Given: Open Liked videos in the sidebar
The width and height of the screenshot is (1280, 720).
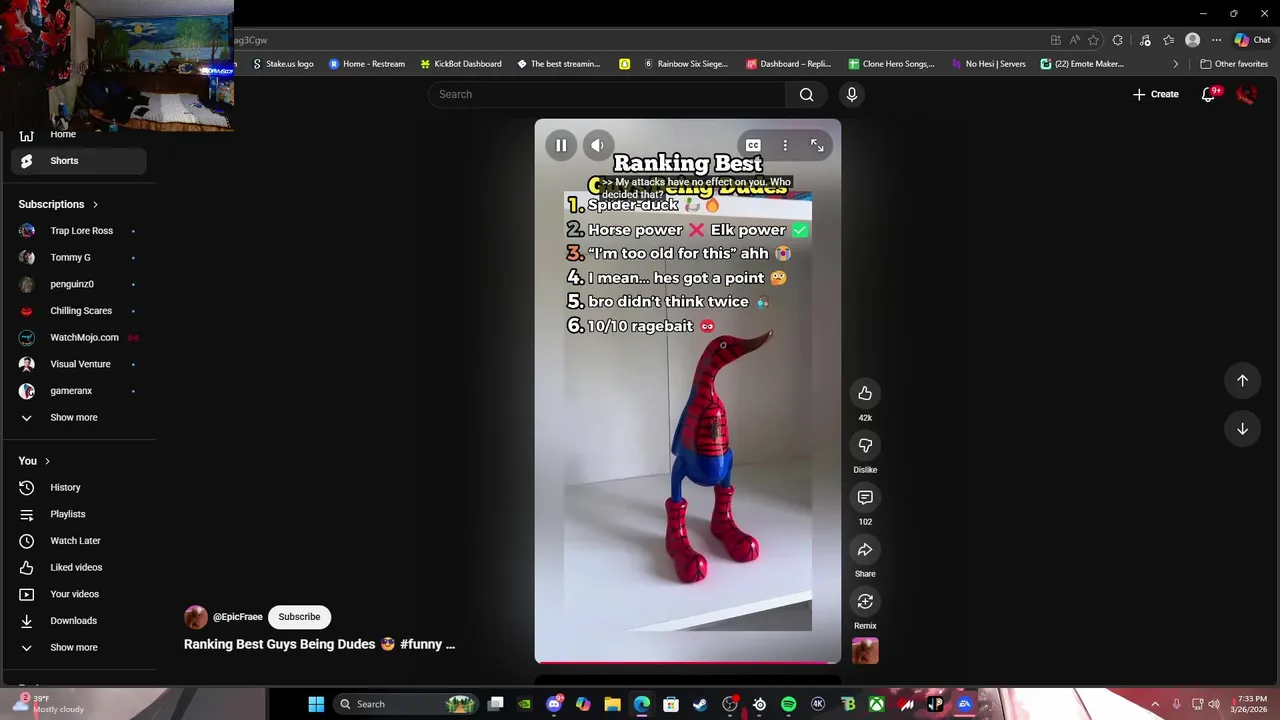Looking at the screenshot, I should [x=78, y=567].
